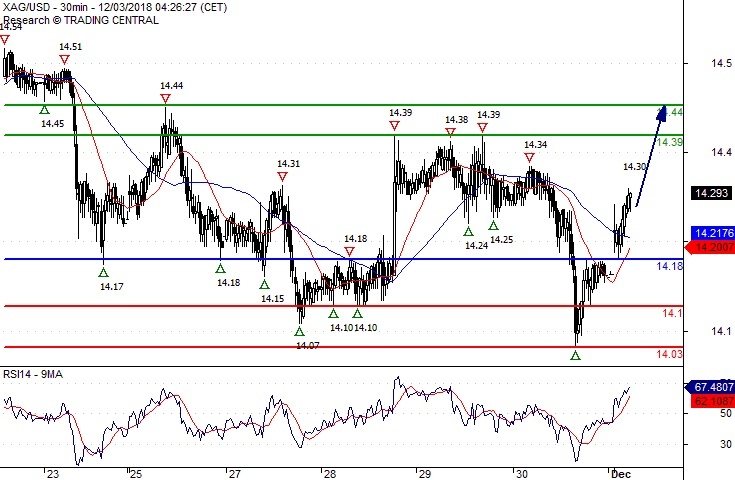Image resolution: width=735 pixels, height=480 pixels.
Task: Click the red triangle marker at 14.34
Action: pos(529,158)
